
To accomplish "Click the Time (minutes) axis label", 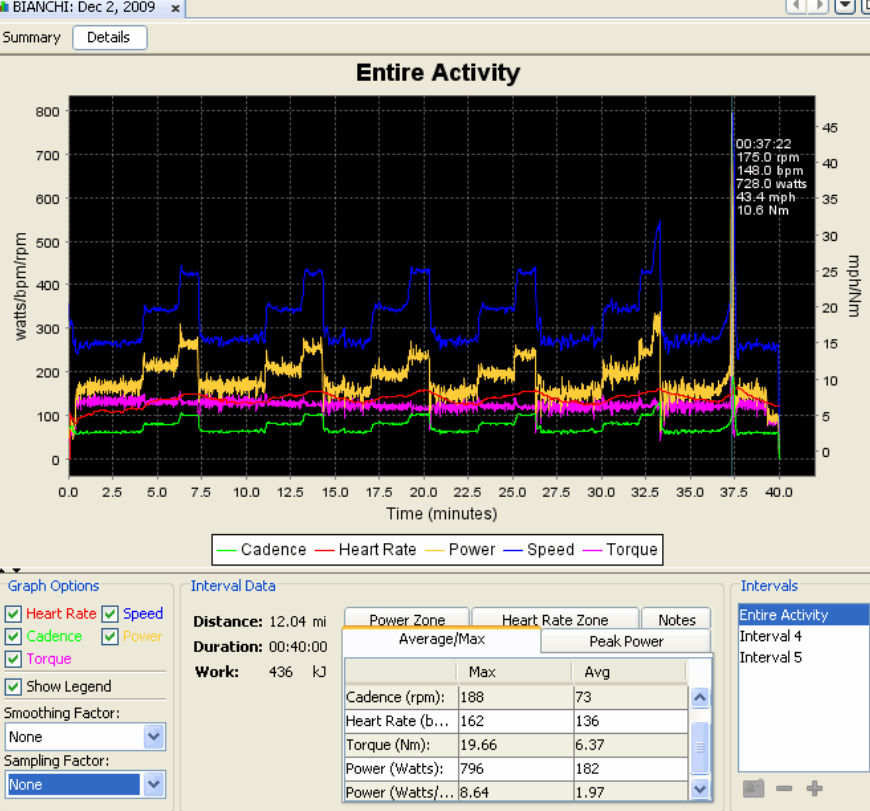I will (x=442, y=514).
